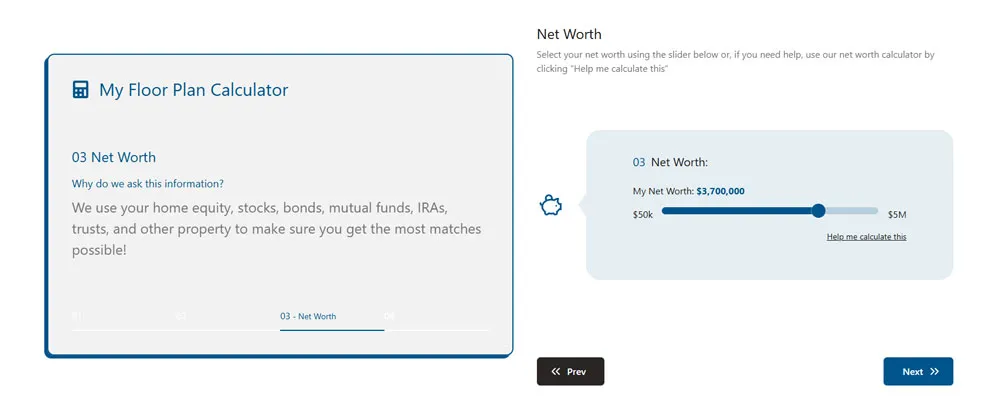The height and width of the screenshot is (418, 1000).
Task: Click the double-chevron icon in Prev button
Action: coord(556,371)
